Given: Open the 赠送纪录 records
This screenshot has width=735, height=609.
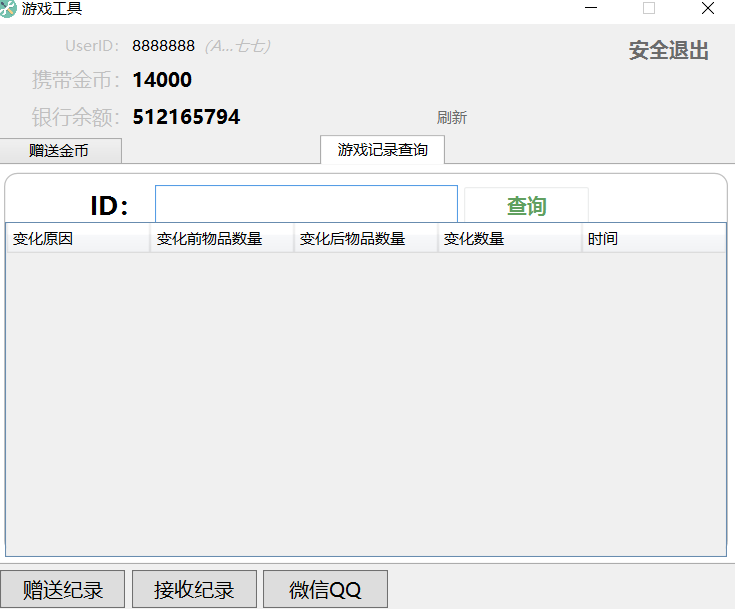Looking at the screenshot, I should (x=62, y=589).
